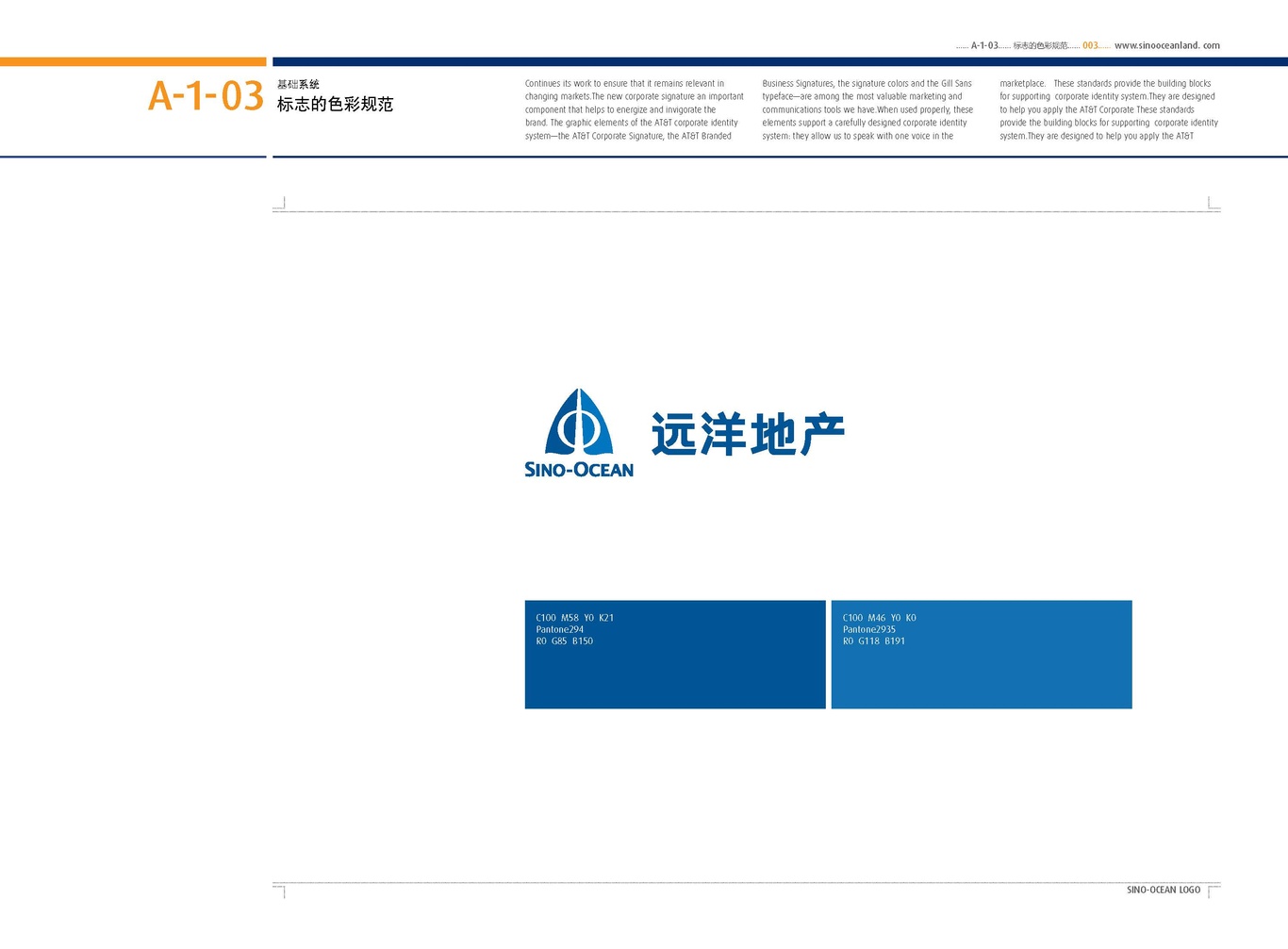Image resolution: width=1288 pixels, height=949 pixels.
Task: Click the paragraph starting 'Continues its work'
Action: [635, 109]
